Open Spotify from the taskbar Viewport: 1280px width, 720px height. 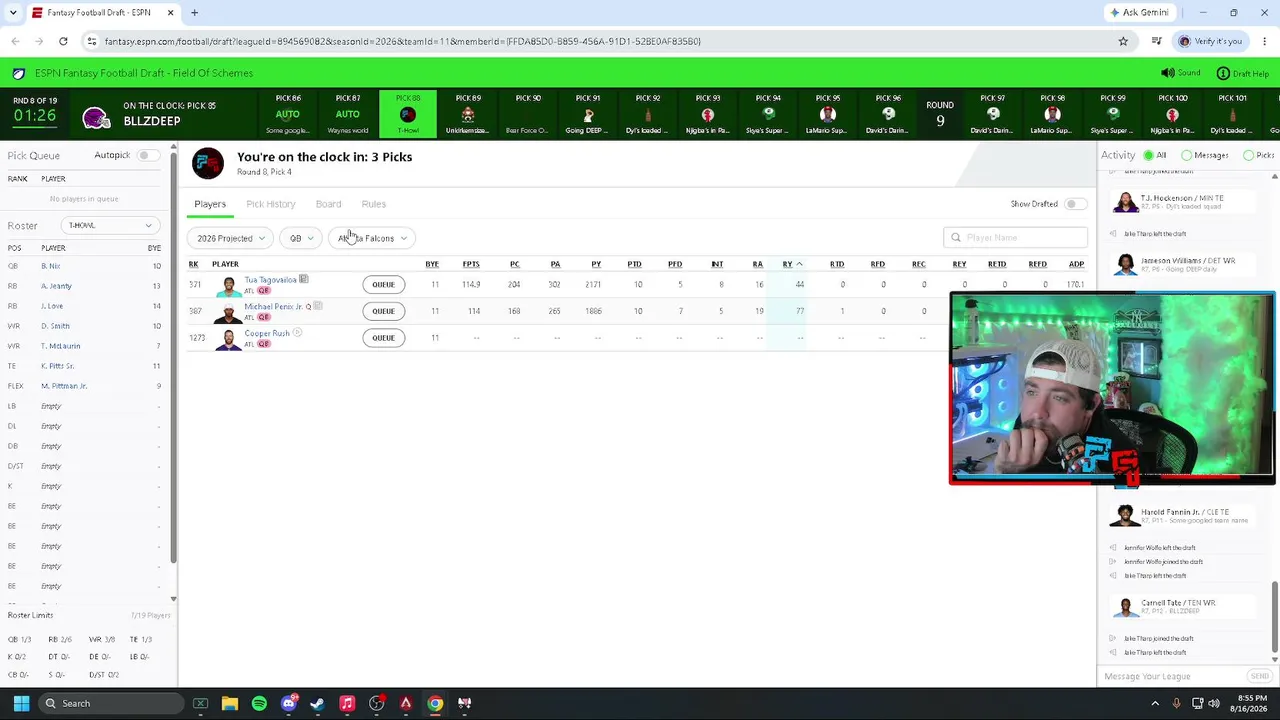(259, 703)
